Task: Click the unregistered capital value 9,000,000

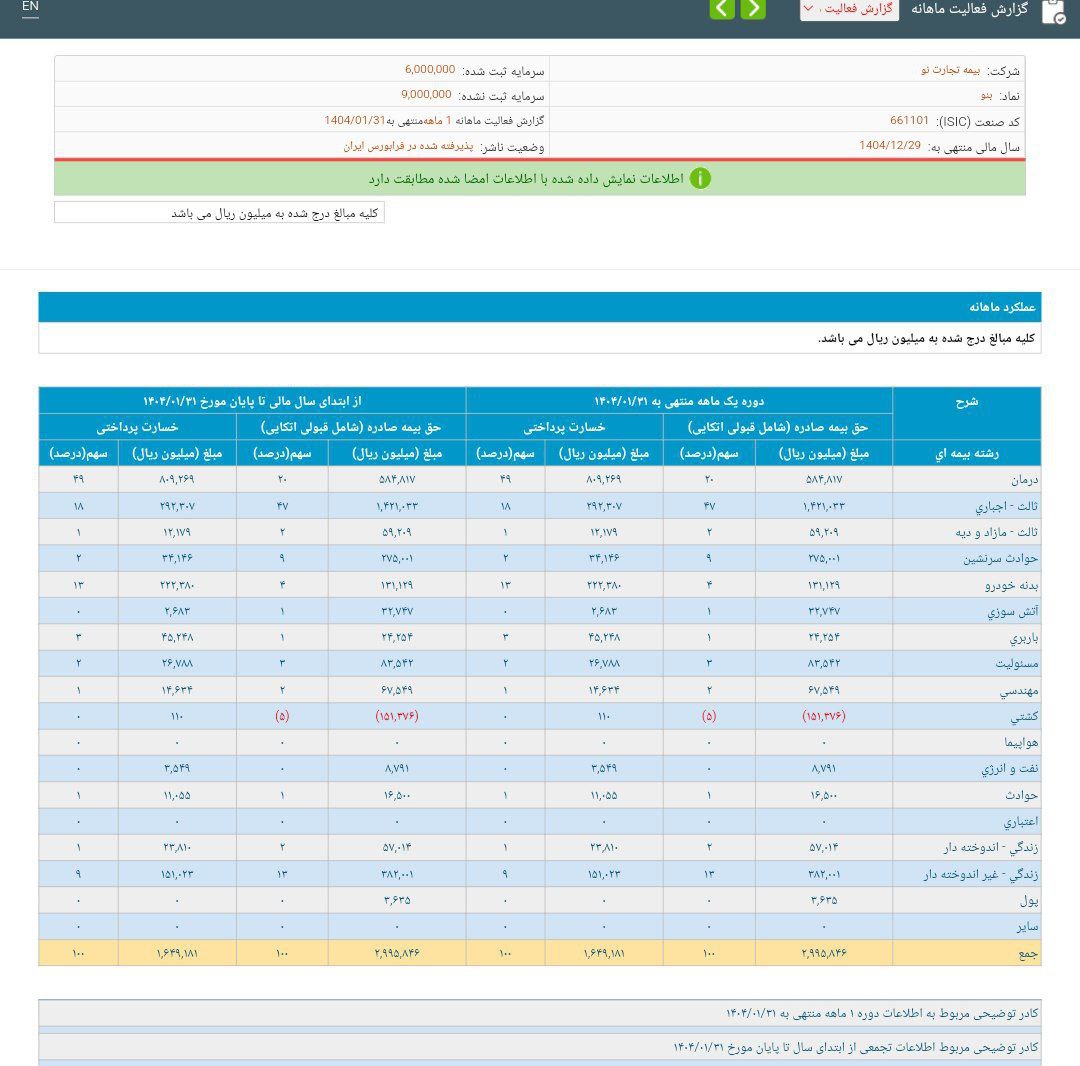Action: [426, 94]
